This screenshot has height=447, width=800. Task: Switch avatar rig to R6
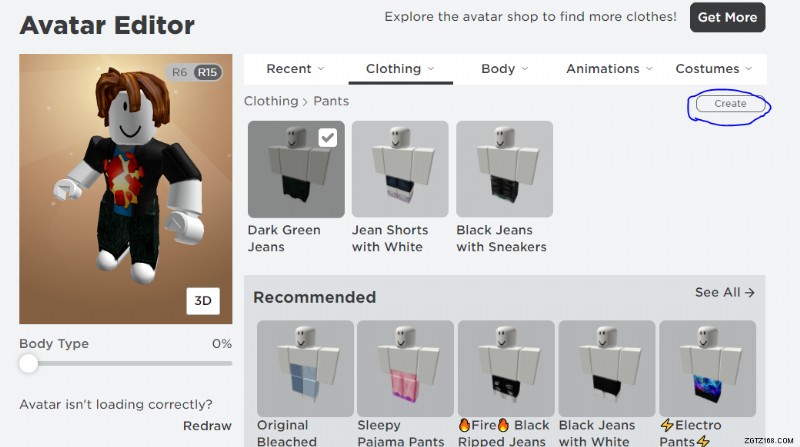(179, 72)
